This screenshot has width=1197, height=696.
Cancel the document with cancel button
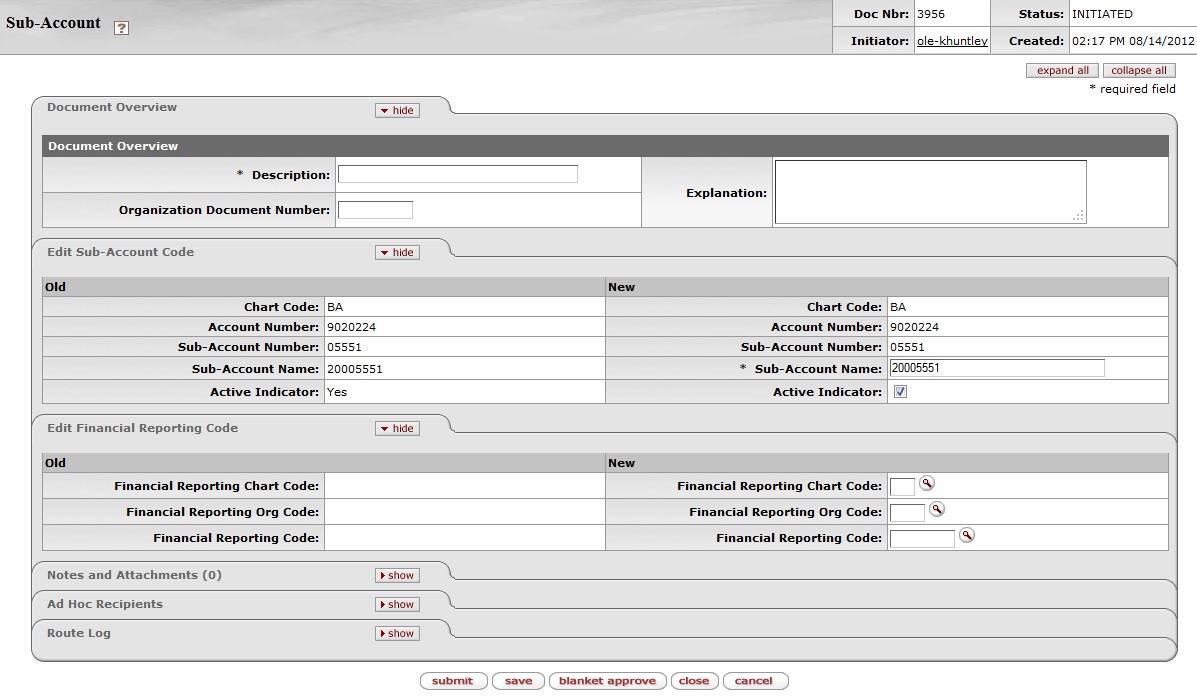(x=754, y=681)
